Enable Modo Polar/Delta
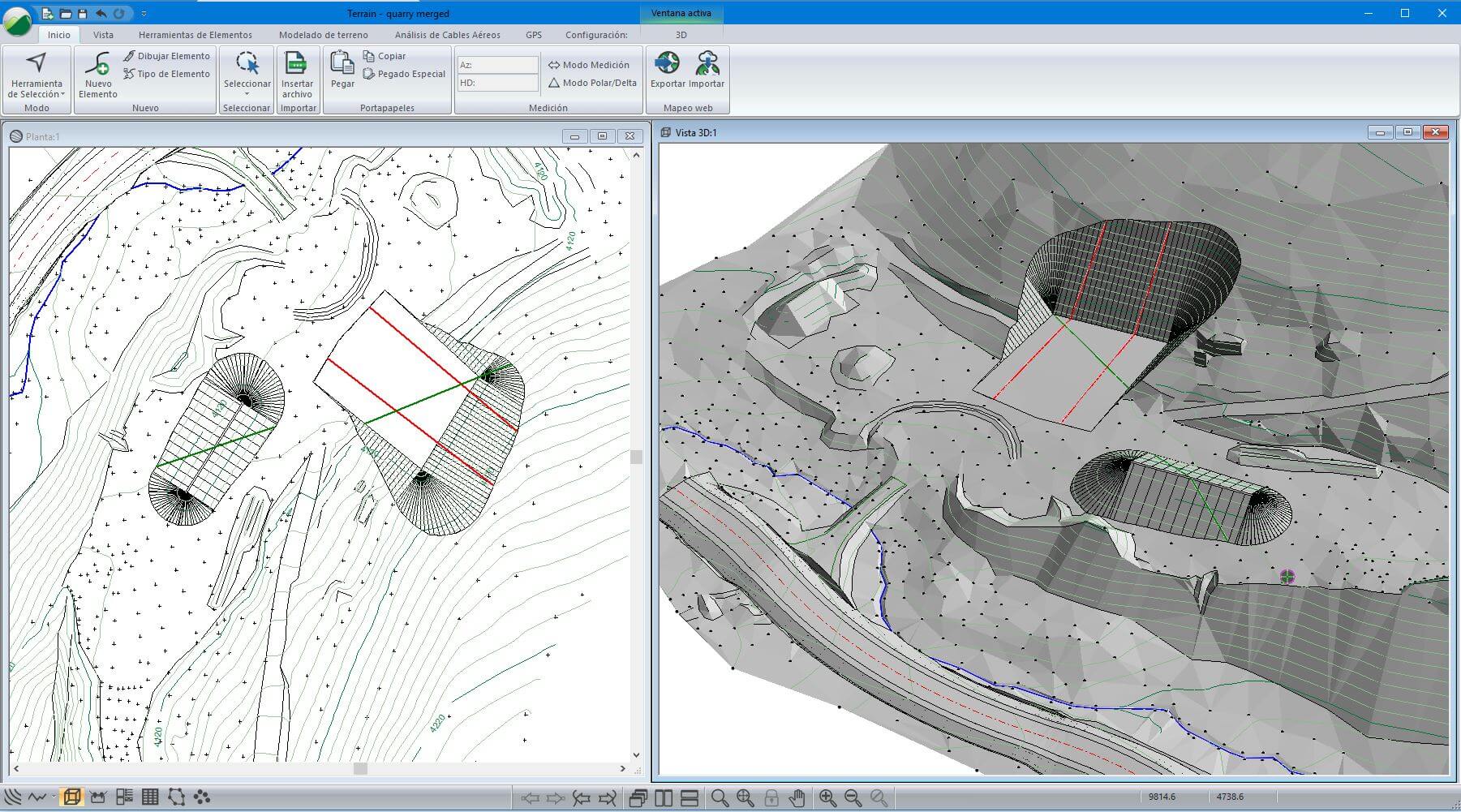Viewport: 1461px width, 812px height. click(x=592, y=83)
